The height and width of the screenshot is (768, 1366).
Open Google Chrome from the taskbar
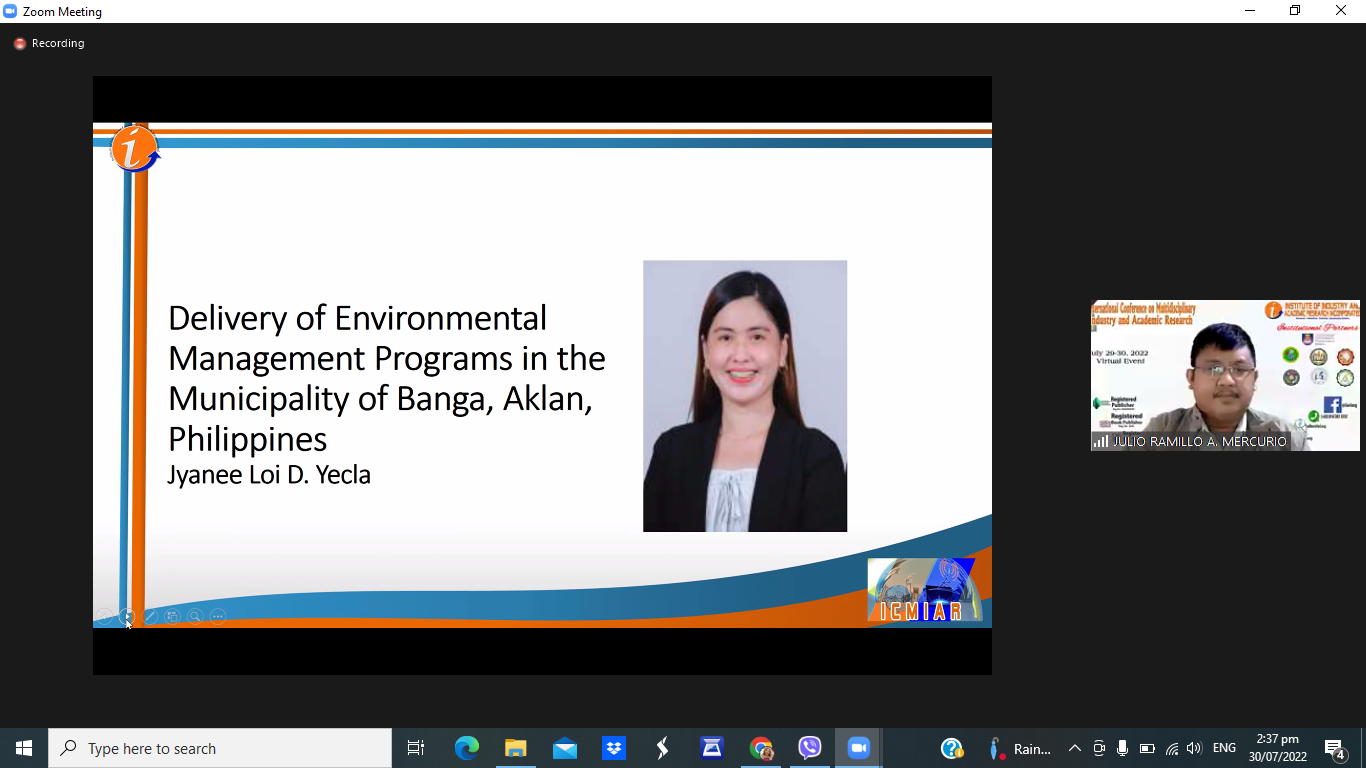coord(761,748)
